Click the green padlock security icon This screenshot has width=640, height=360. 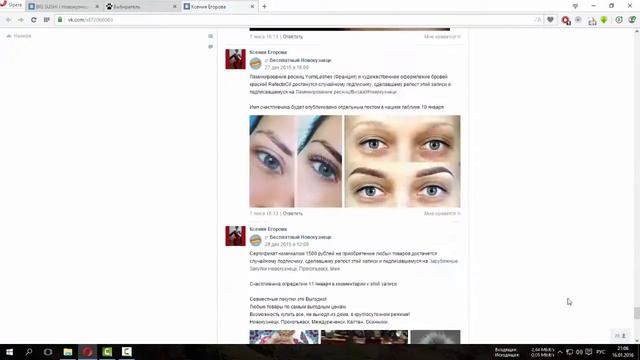pyautogui.click(x=60, y=20)
